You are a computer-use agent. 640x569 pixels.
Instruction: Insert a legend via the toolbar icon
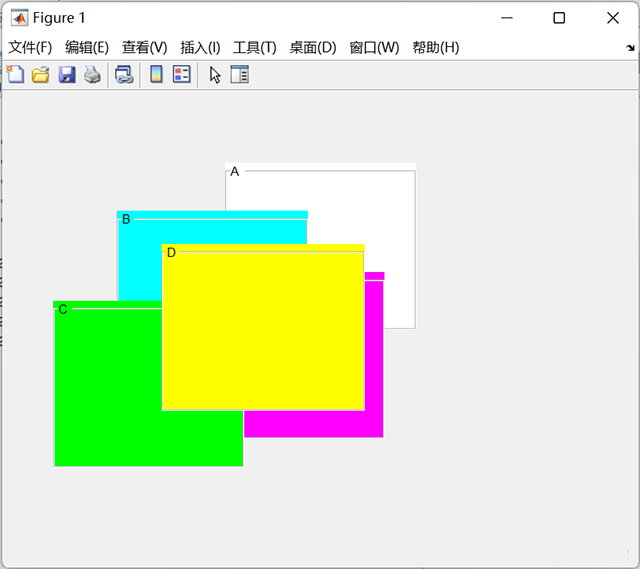pyautogui.click(x=182, y=75)
